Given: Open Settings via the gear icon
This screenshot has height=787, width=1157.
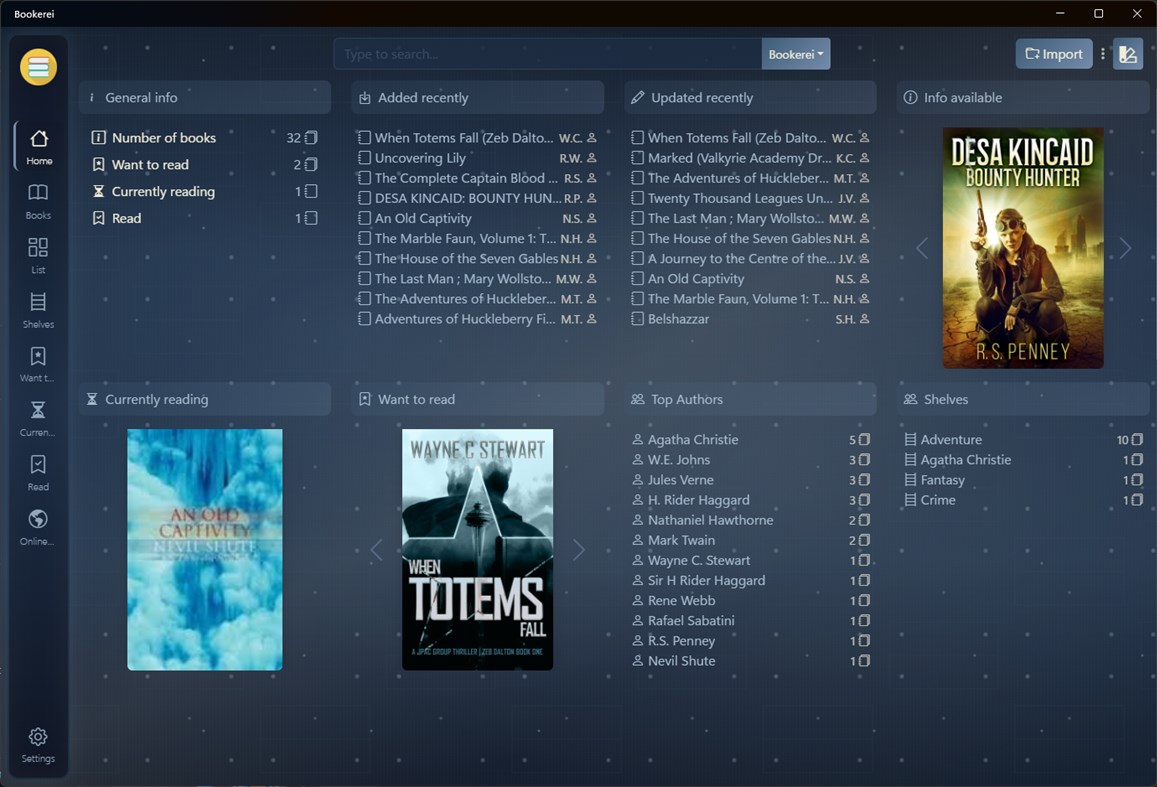Looking at the screenshot, I should coord(37,744).
